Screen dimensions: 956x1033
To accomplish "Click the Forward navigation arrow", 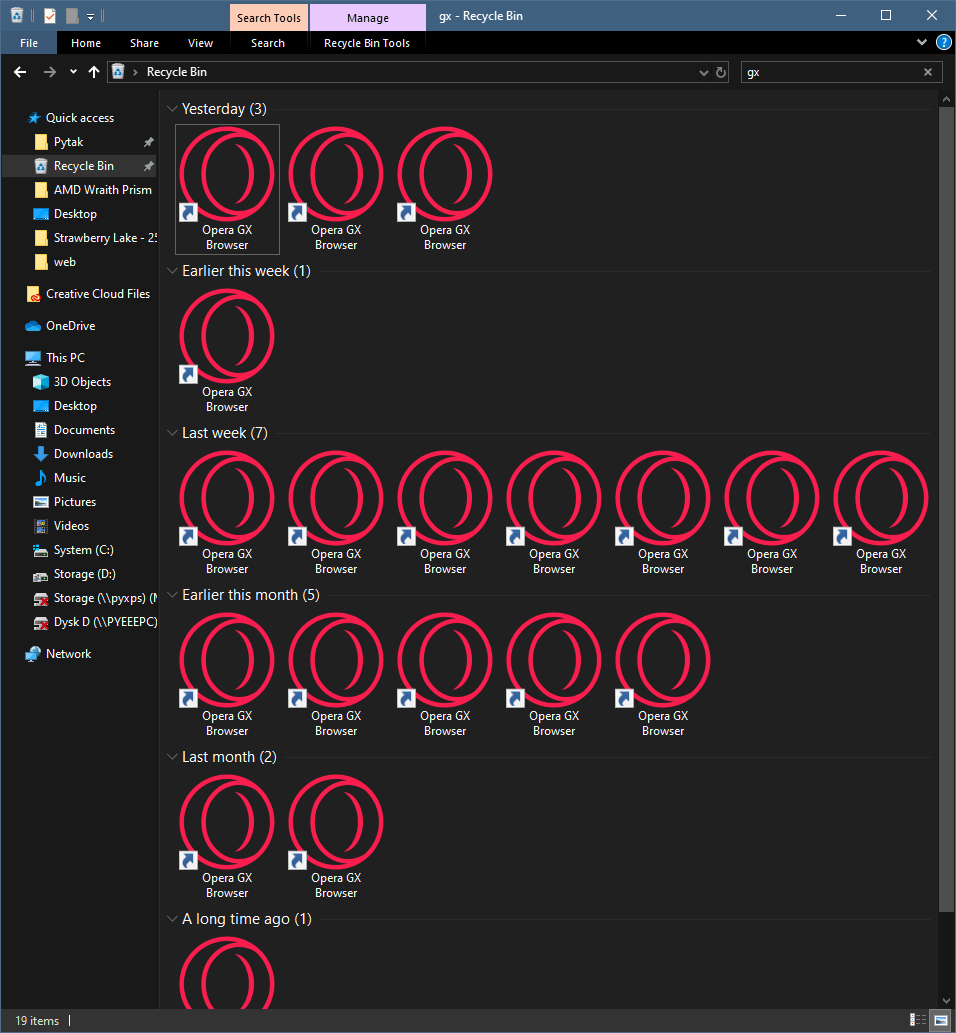I will click(49, 72).
